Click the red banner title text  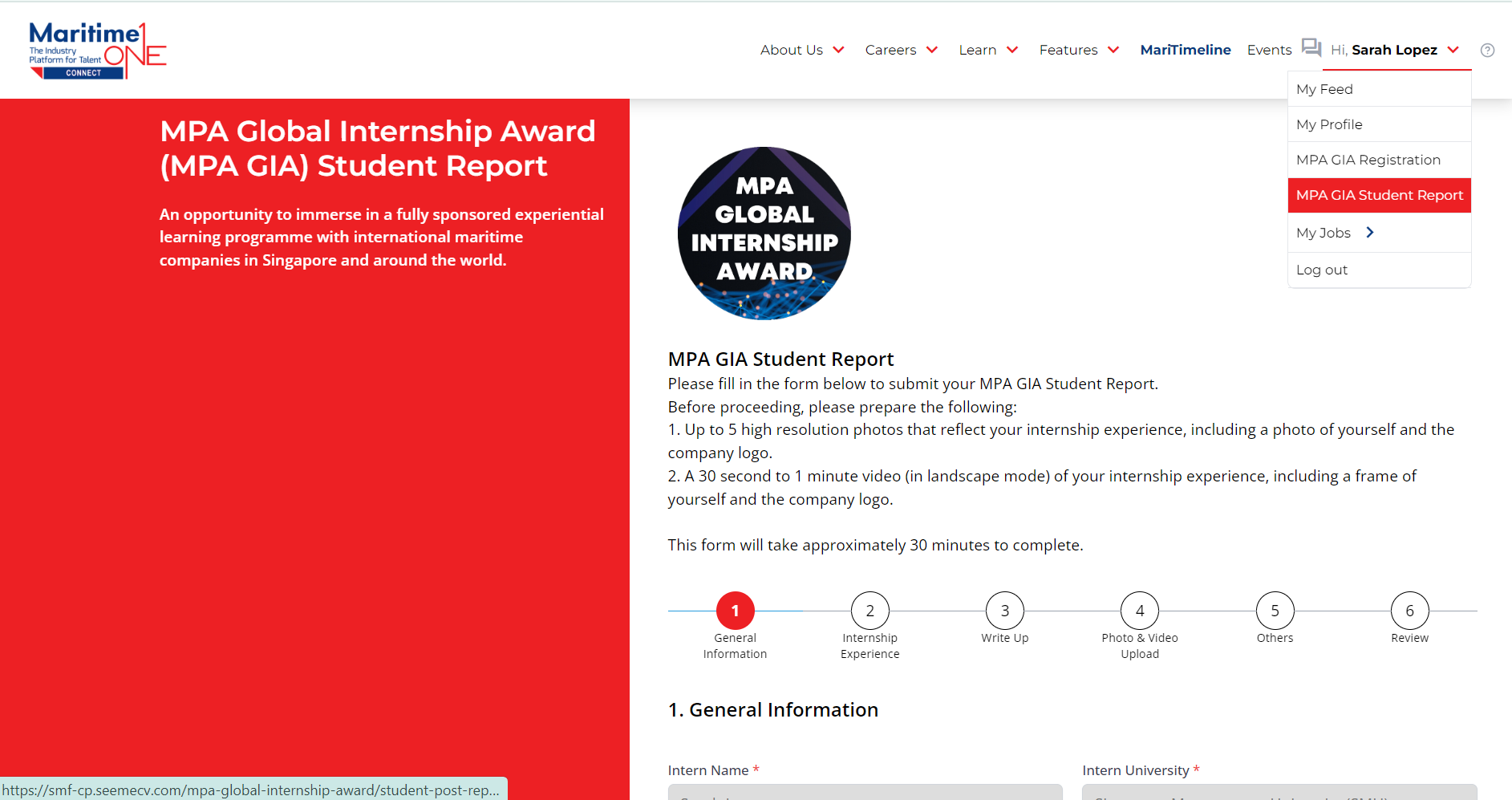point(378,148)
